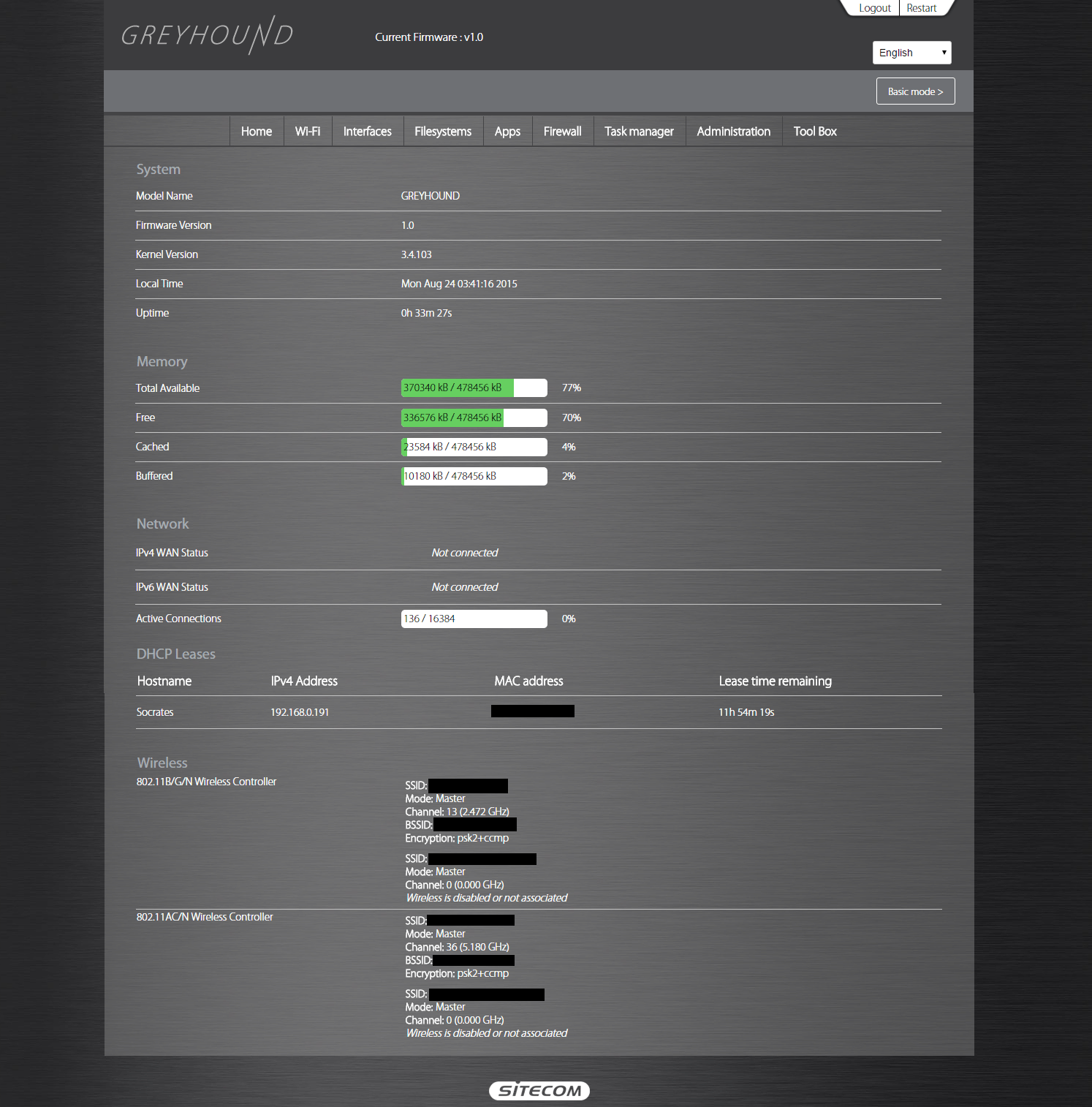Viewport: 1092px width, 1107px height.
Task: Click the local time Mon Aug 24 value
Action: (x=459, y=284)
